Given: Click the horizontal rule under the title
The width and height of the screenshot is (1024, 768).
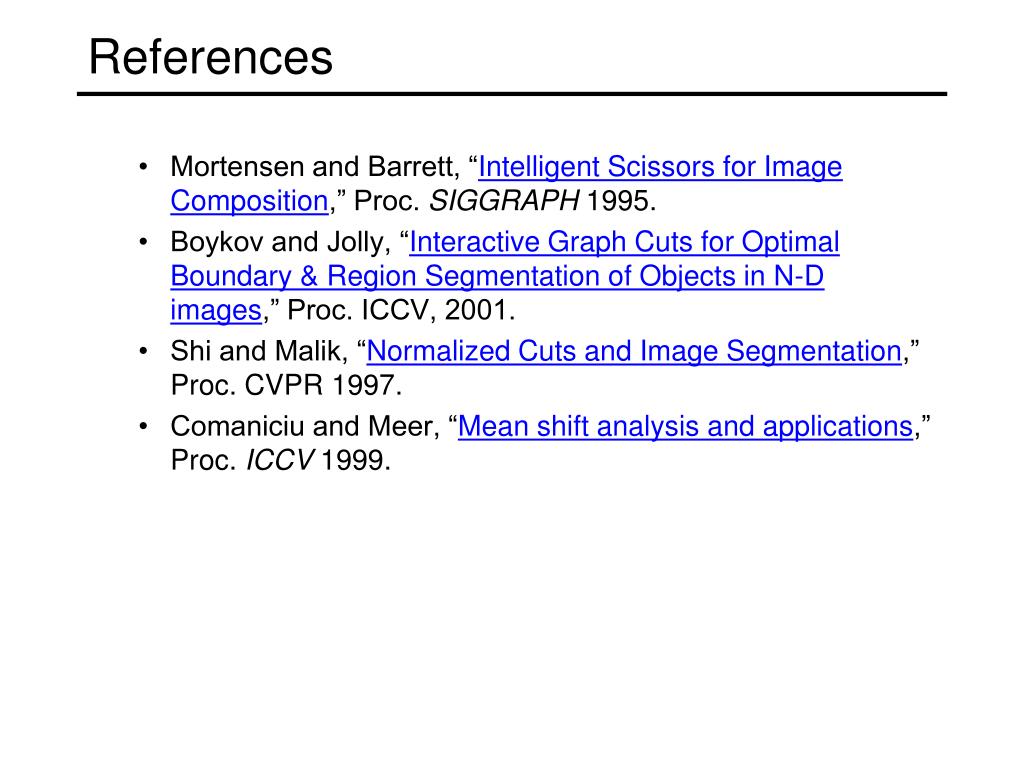Looking at the screenshot, I should point(512,94).
